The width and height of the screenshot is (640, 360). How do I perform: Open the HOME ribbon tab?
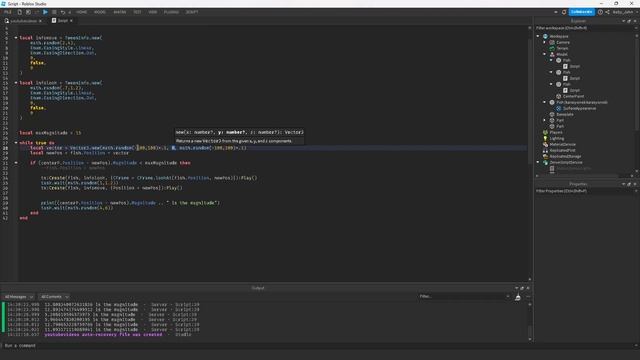click(x=81, y=12)
